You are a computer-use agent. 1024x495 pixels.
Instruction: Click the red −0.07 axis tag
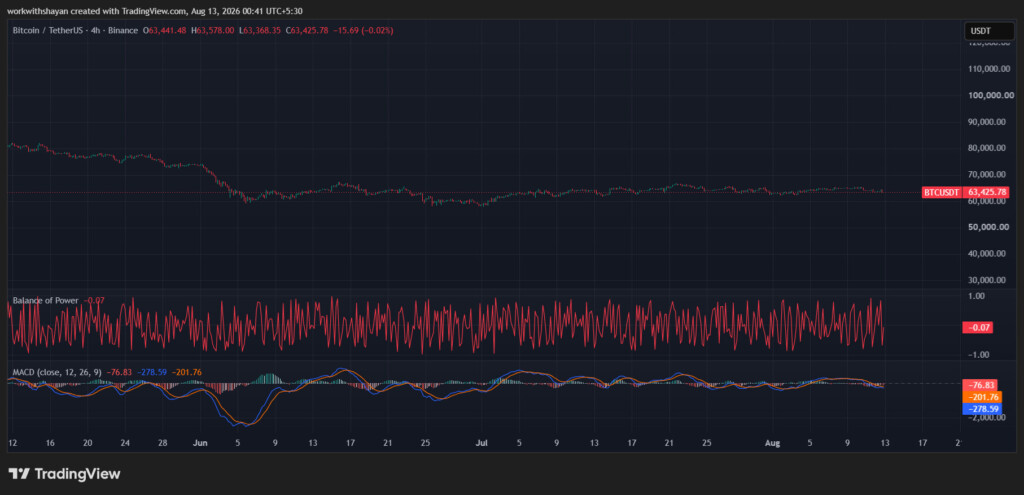click(978, 328)
